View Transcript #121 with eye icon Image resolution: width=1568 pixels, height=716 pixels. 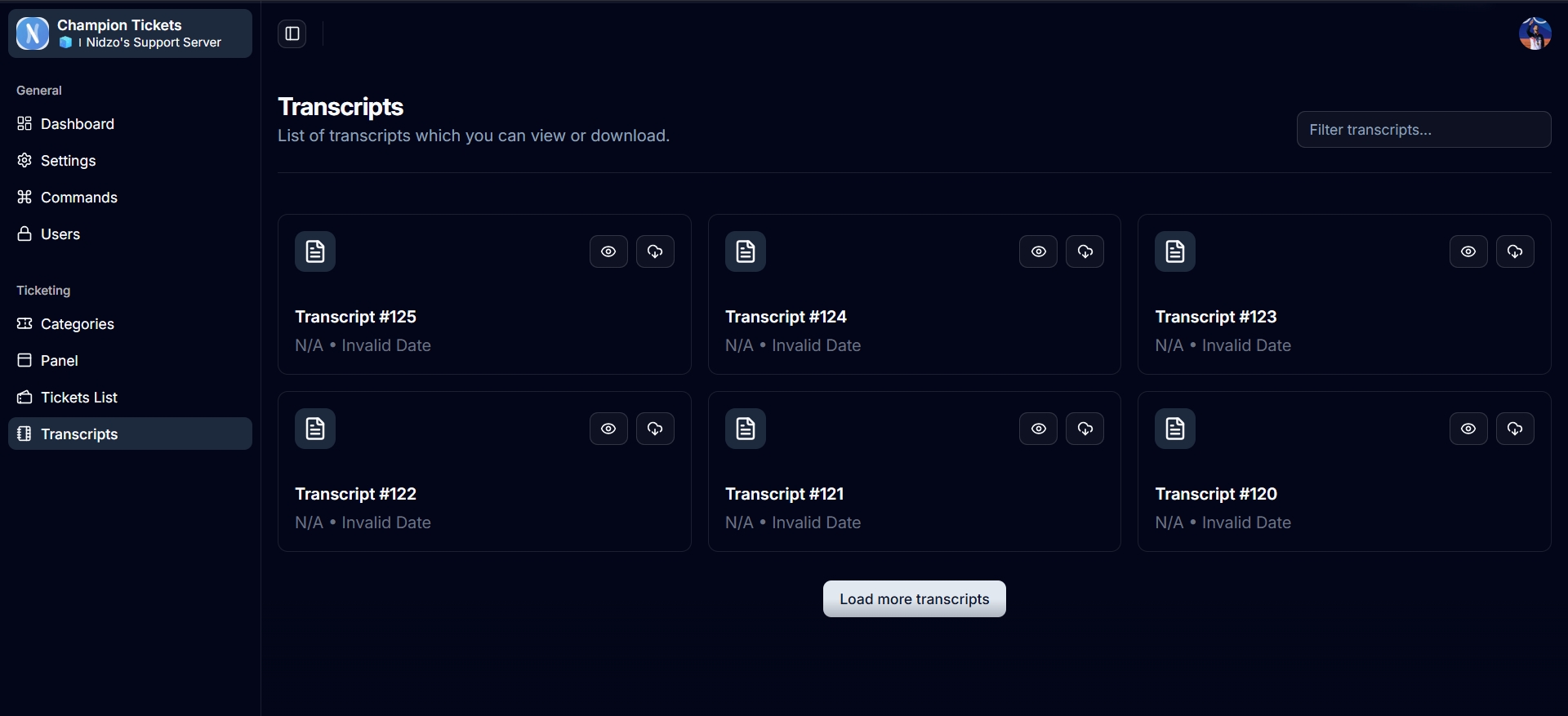(1038, 429)
